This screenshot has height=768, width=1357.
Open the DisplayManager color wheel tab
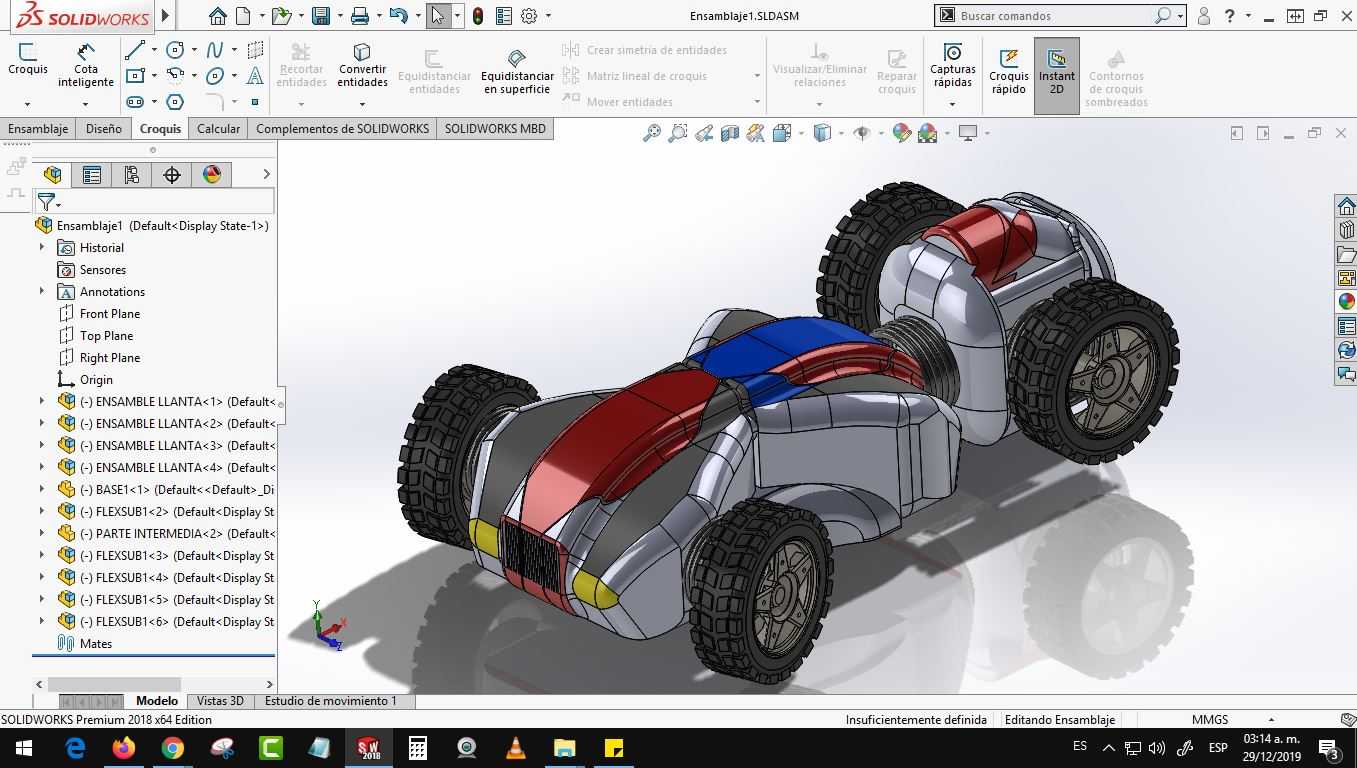212,175
